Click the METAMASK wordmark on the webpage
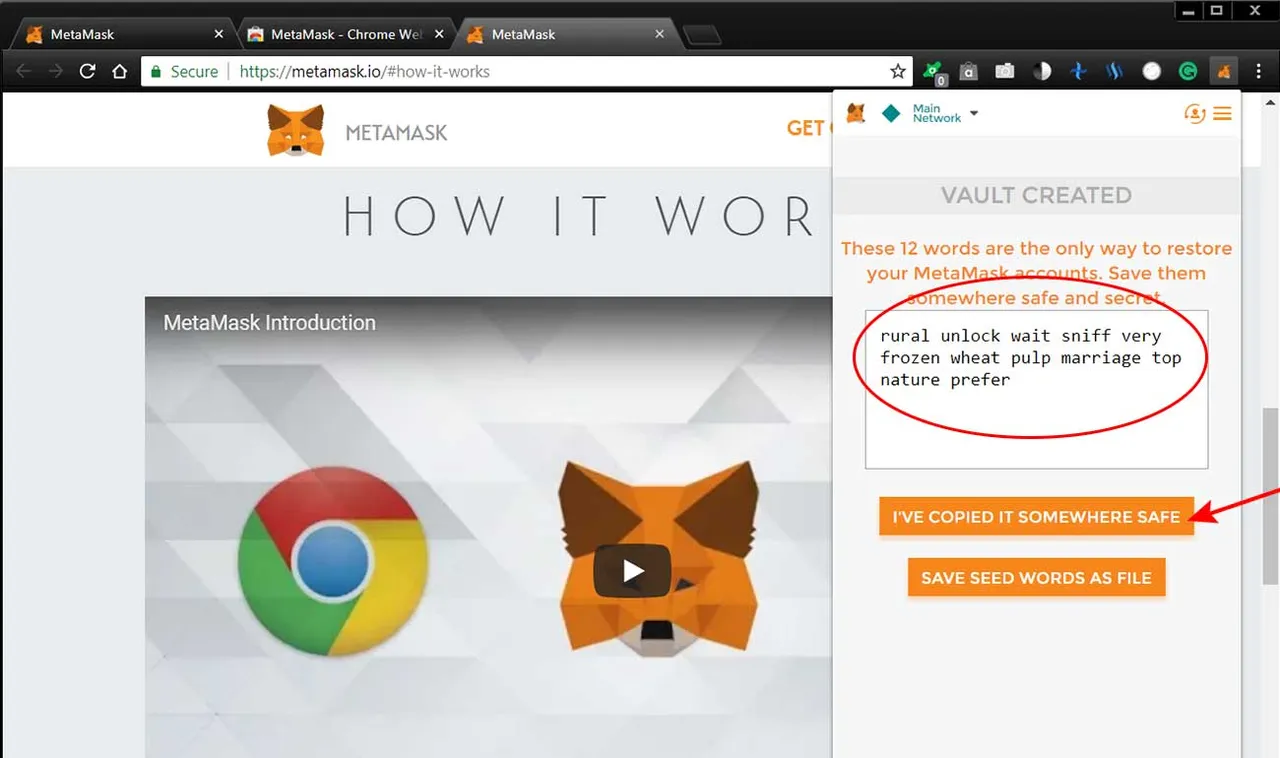Image resolution: width=1280 pixels, height=758 pixels. (x=396, y=132)
